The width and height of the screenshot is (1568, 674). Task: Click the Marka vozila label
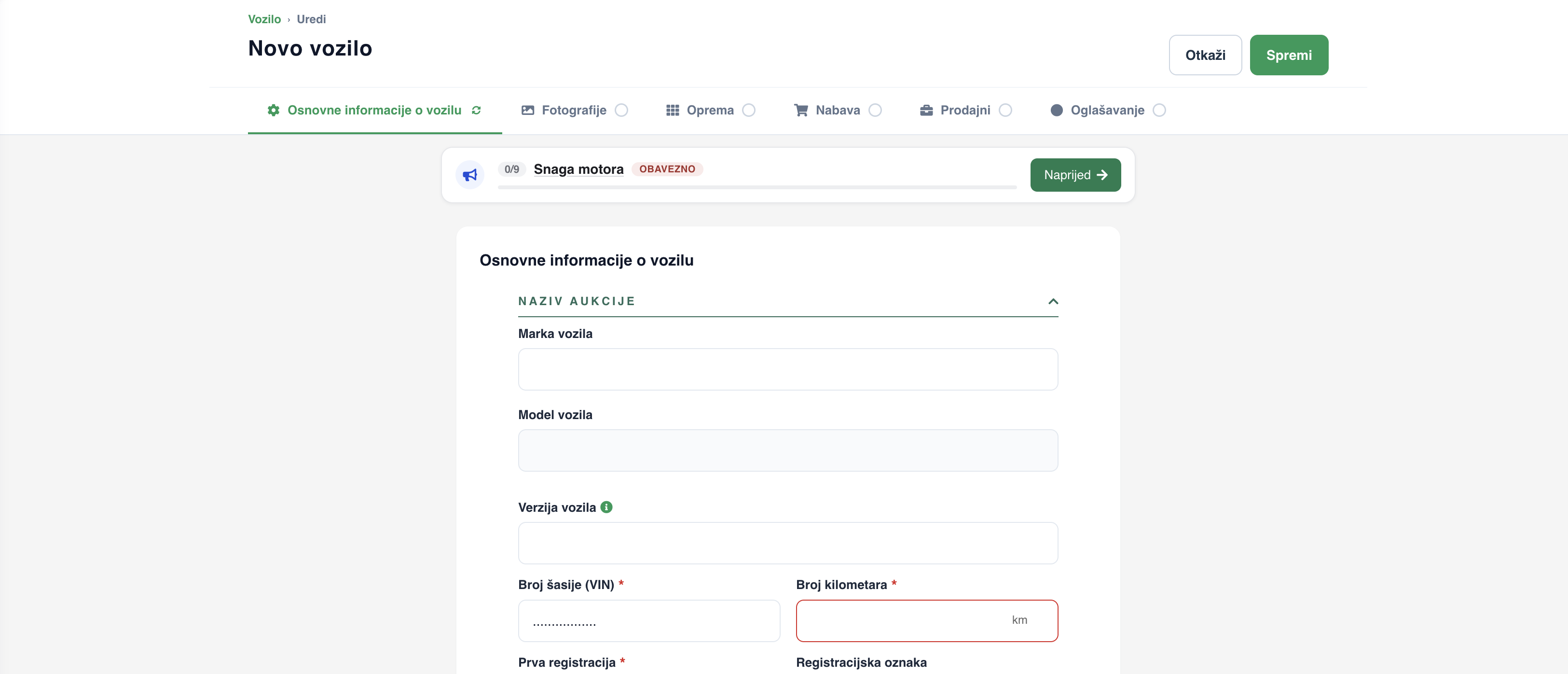[555, 333]
